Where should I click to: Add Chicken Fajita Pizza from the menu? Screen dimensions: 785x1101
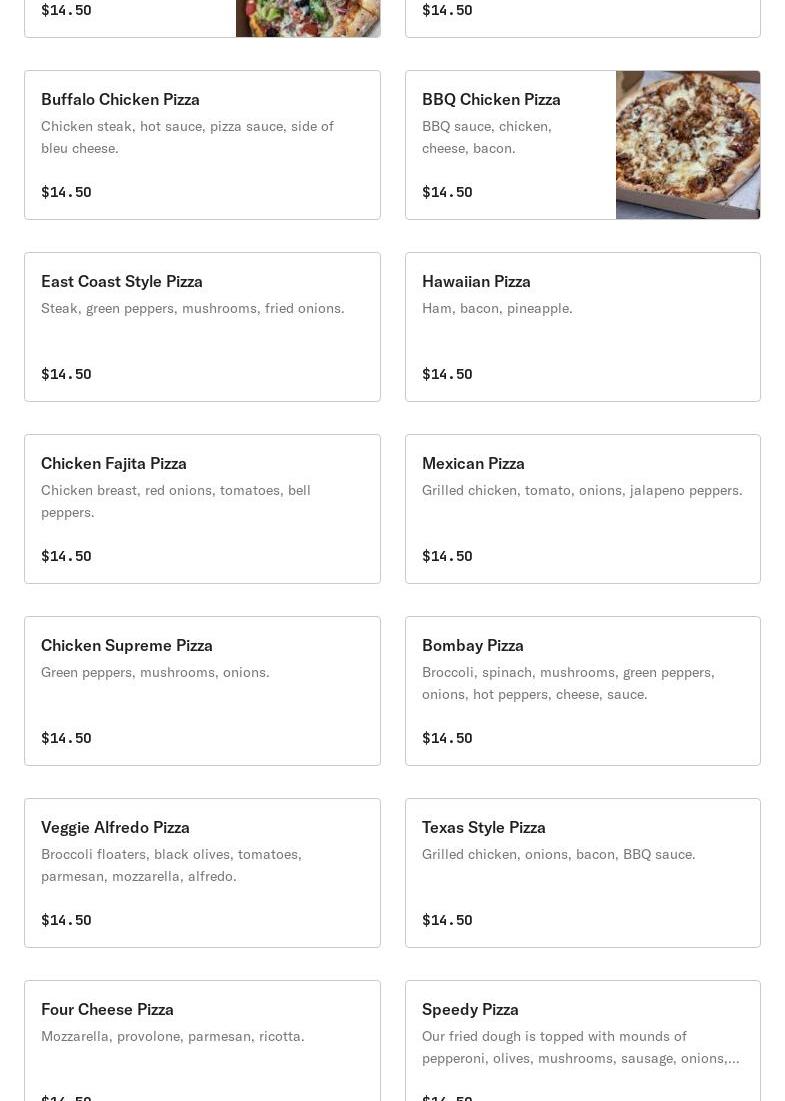tap(202, 509)
